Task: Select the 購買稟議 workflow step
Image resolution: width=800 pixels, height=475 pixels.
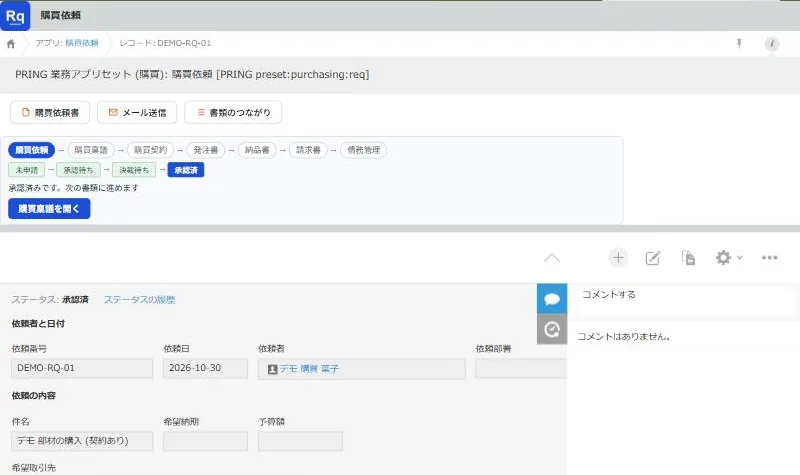Action: (91, 150)
